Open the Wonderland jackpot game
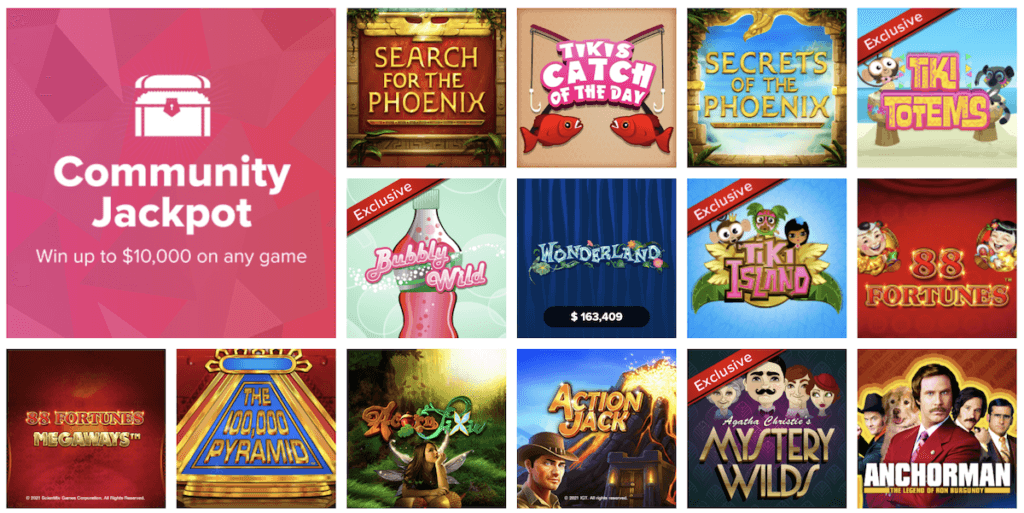 (x=596, y=258)
